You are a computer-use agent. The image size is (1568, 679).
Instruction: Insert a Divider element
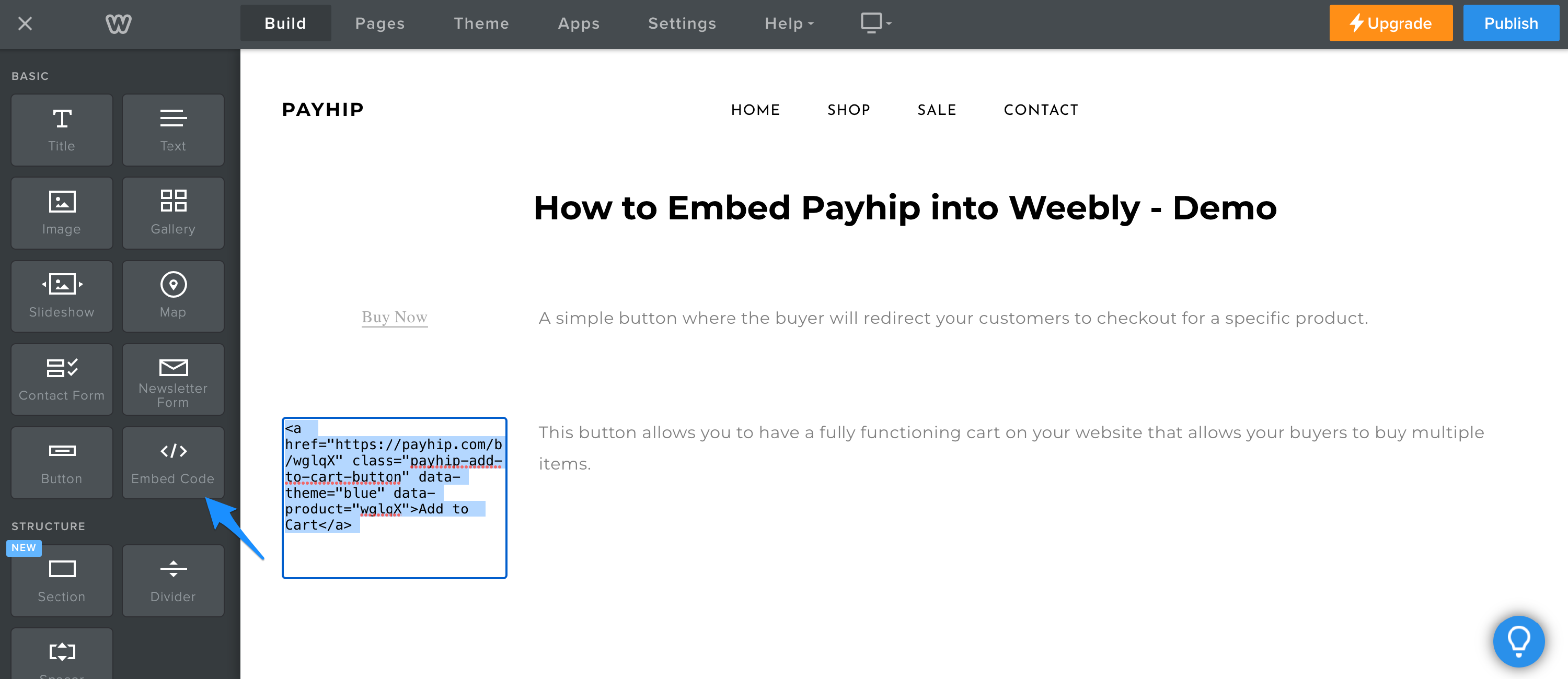pyautogui.click(x=173, y=580)
